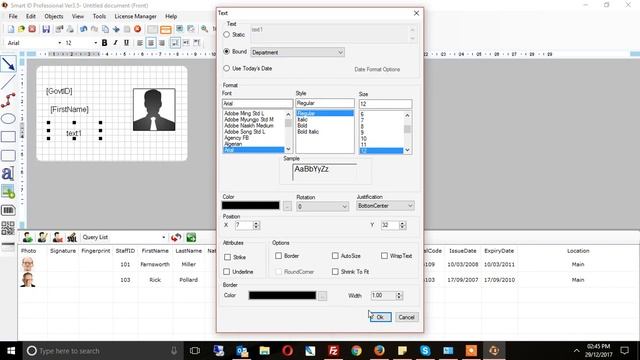Open Opera from the taskbar
This screenshot has width=640, height=360.
coord(287,351)
